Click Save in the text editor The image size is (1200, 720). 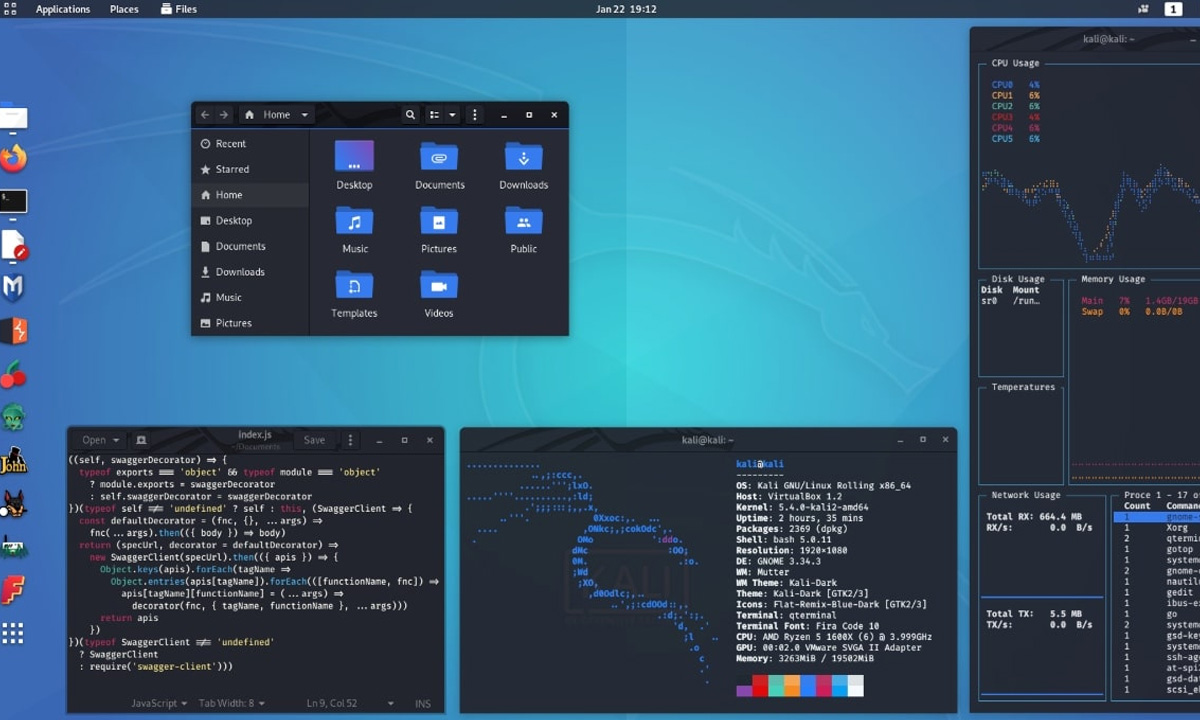(314, 440)
